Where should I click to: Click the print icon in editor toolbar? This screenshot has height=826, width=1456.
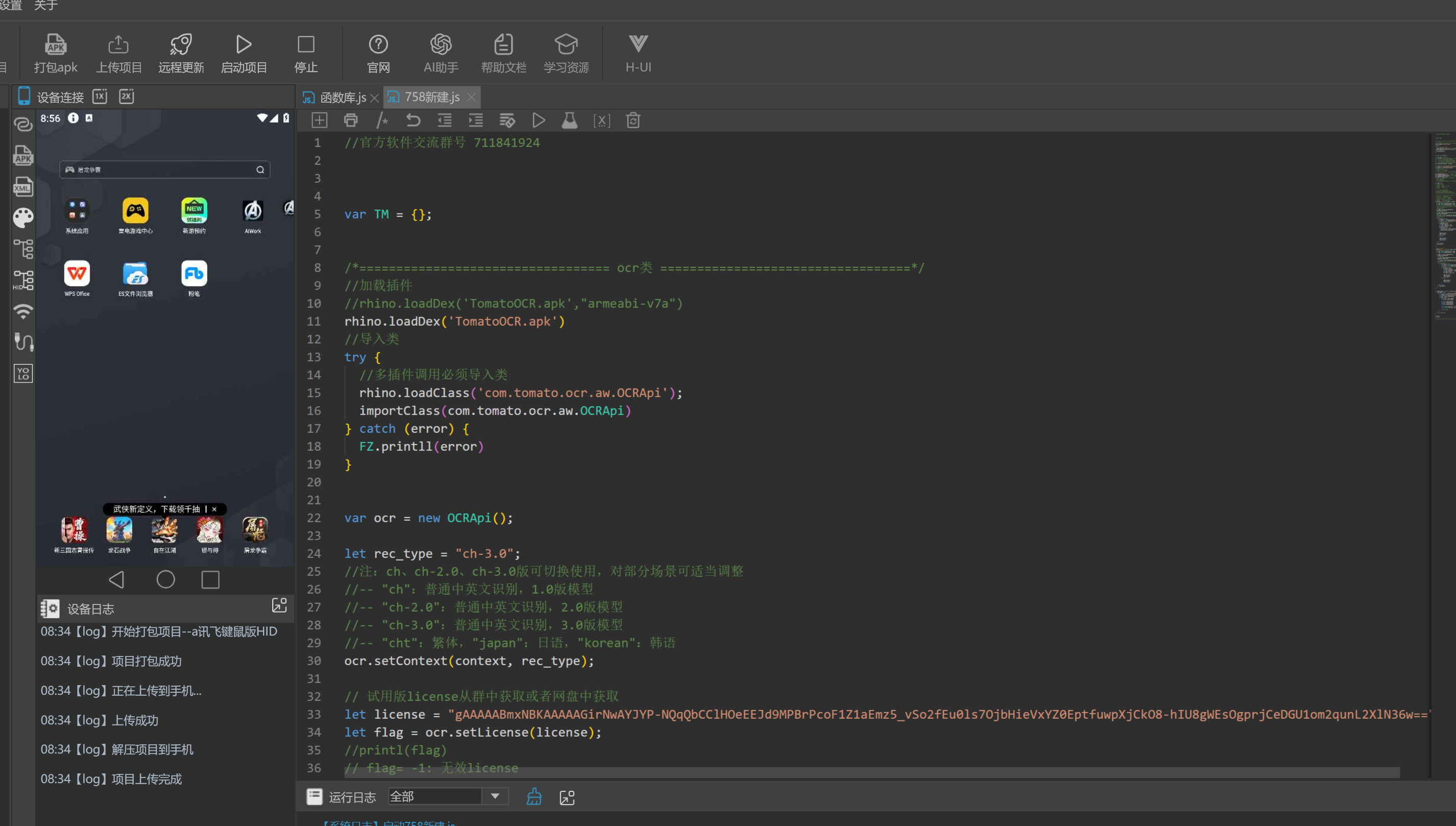tap(351, 120)
